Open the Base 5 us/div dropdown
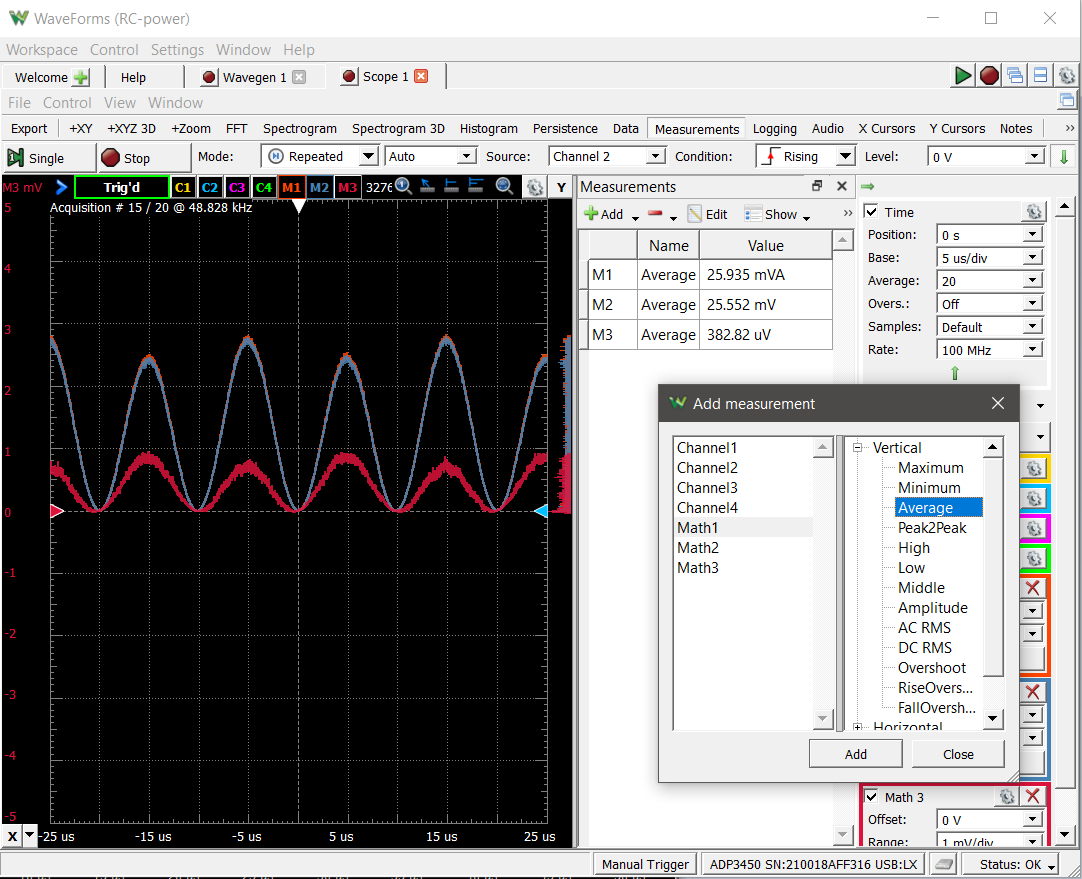1082x879 pixels. 989,258
